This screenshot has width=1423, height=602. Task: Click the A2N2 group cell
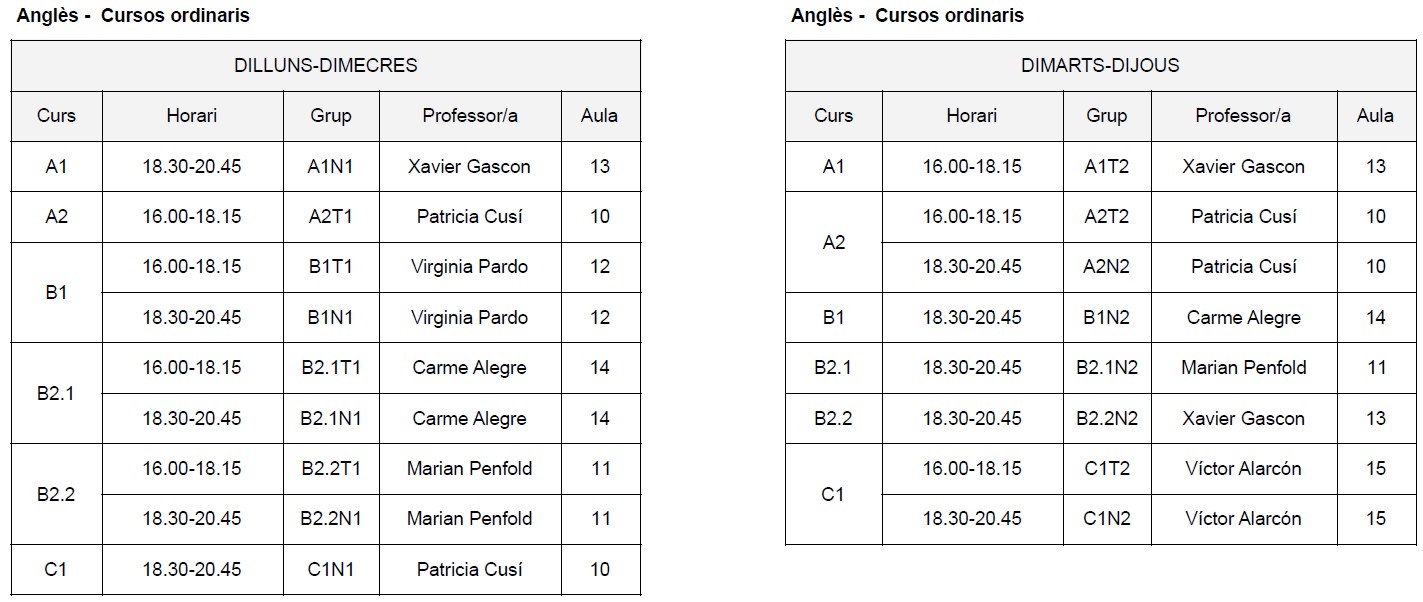click(1106, 267)
